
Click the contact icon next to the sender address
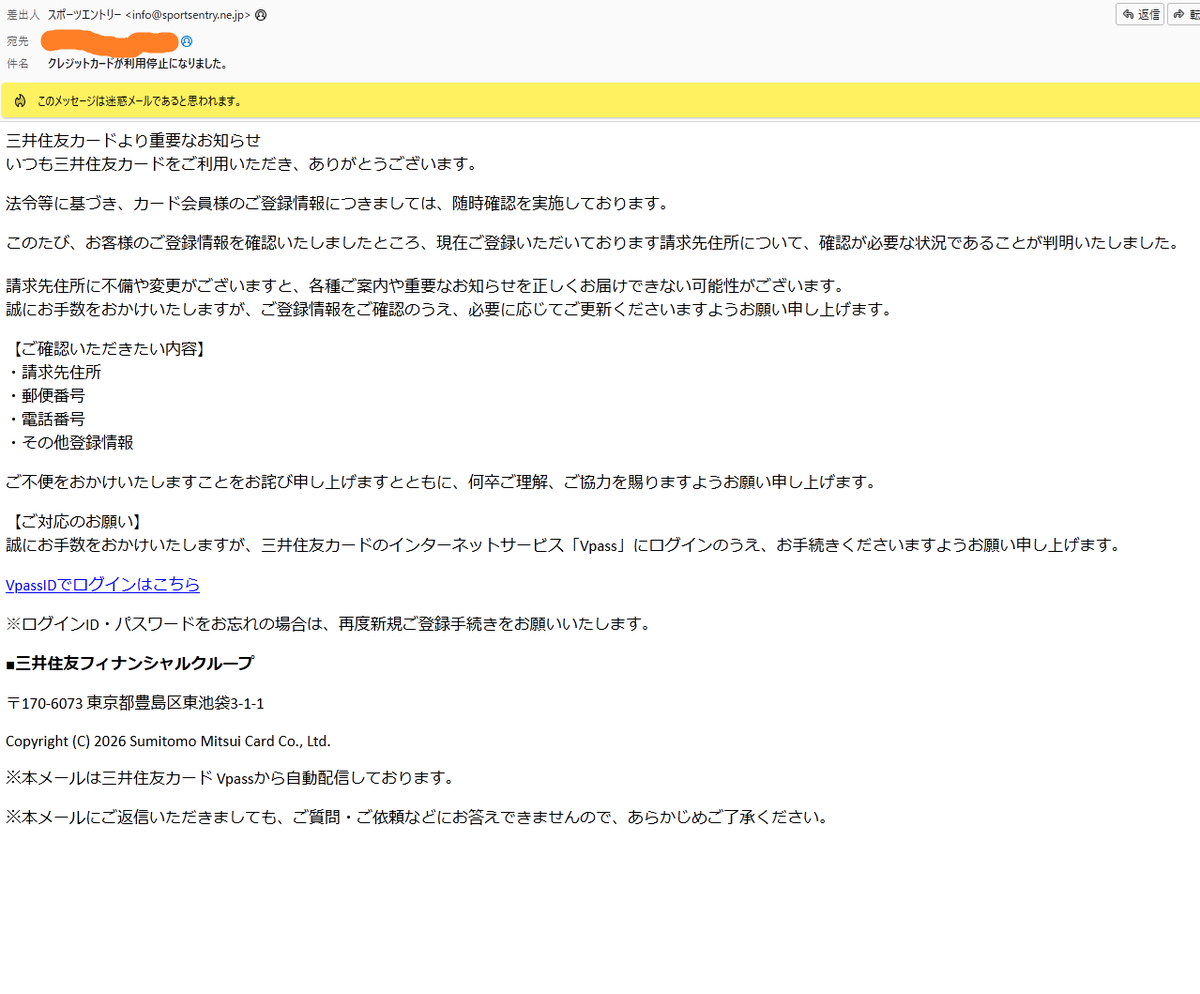261,15
